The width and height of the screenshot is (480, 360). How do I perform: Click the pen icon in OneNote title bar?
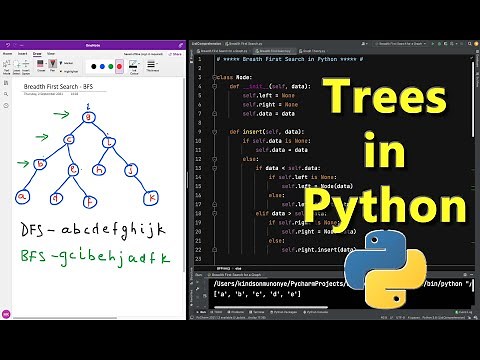[x=181, y=45]
